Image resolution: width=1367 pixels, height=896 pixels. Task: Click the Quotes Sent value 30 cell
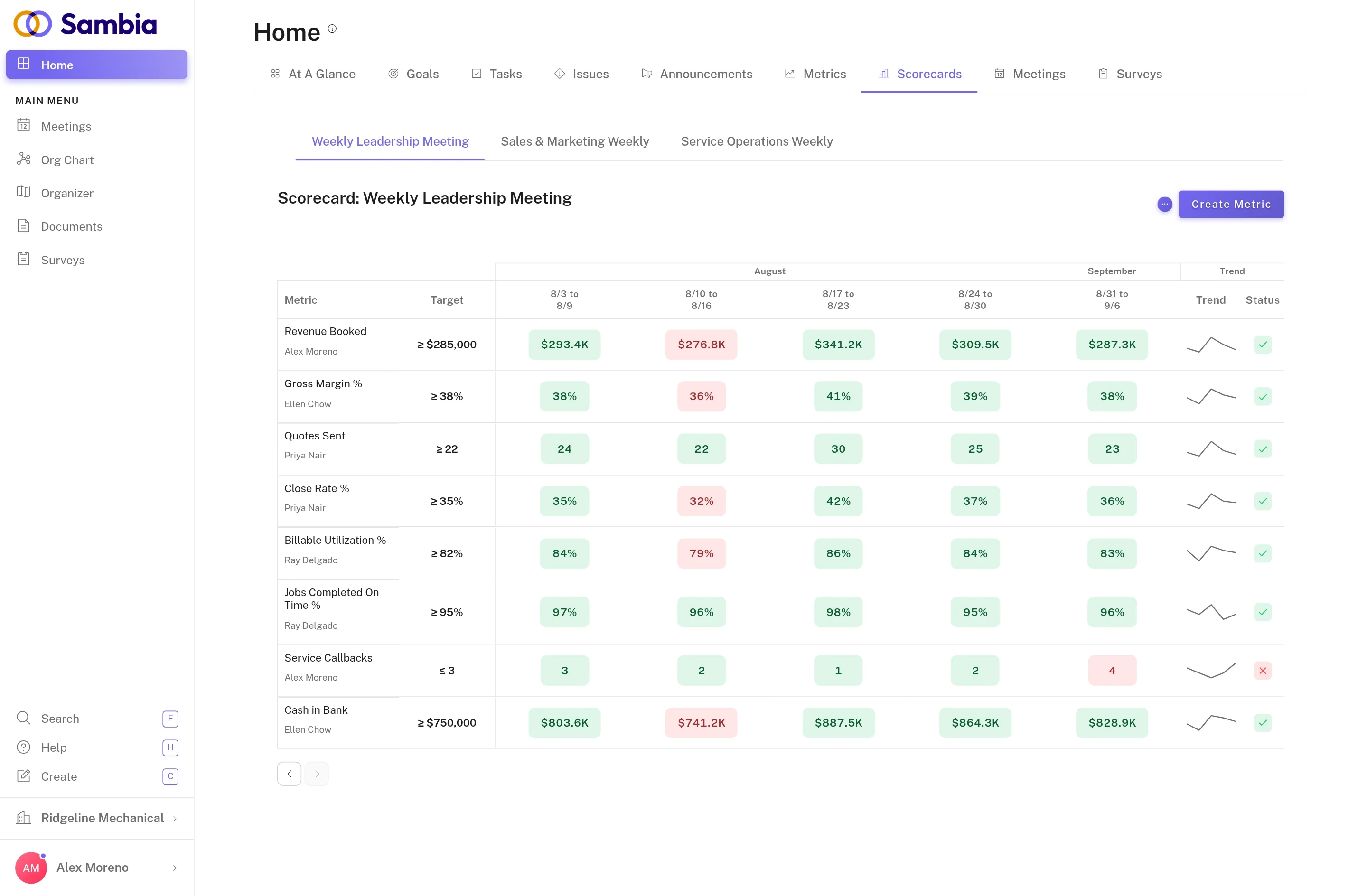[x=838, y=448]
